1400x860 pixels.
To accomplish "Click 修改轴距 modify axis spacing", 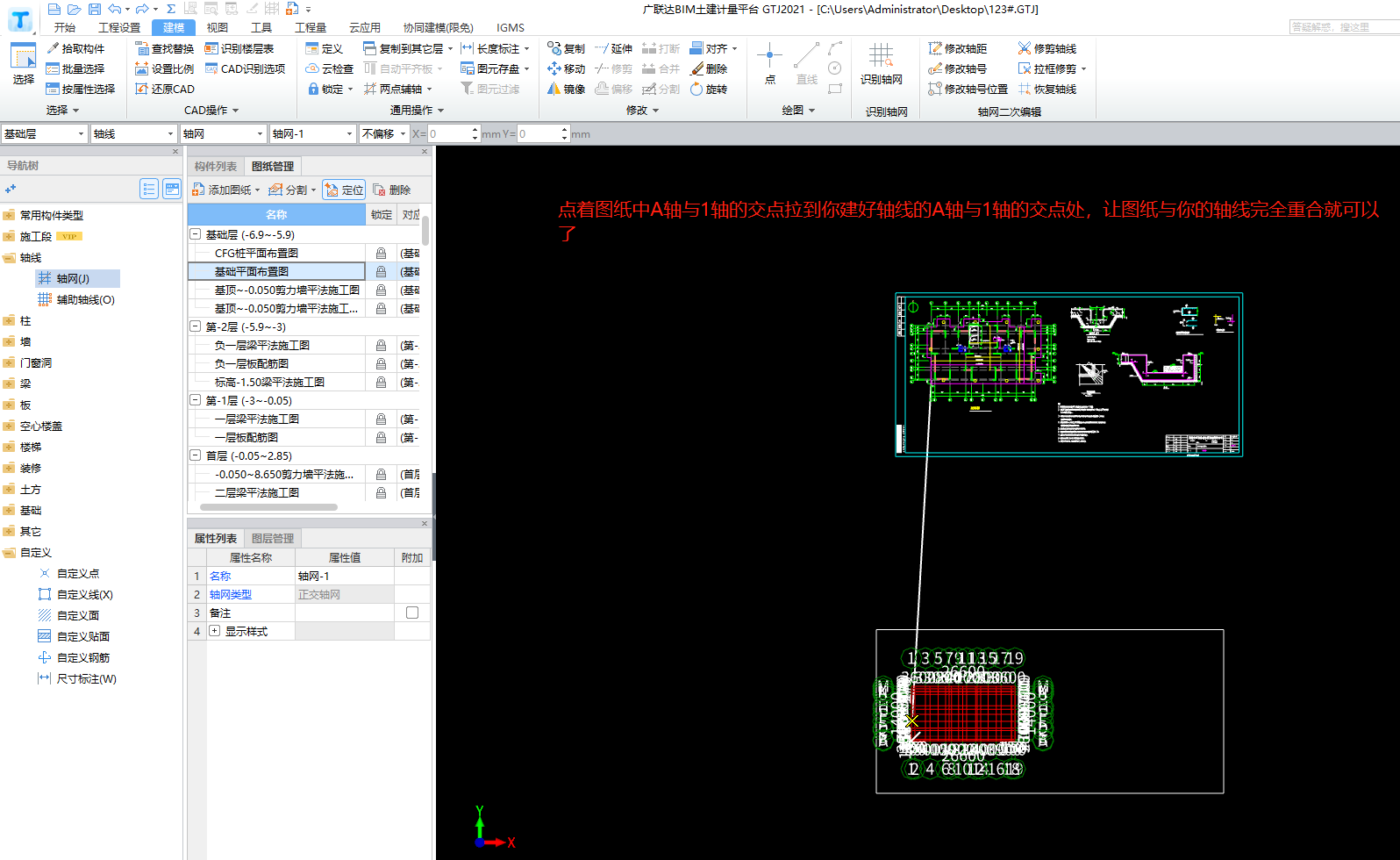I will coord(958,48).
